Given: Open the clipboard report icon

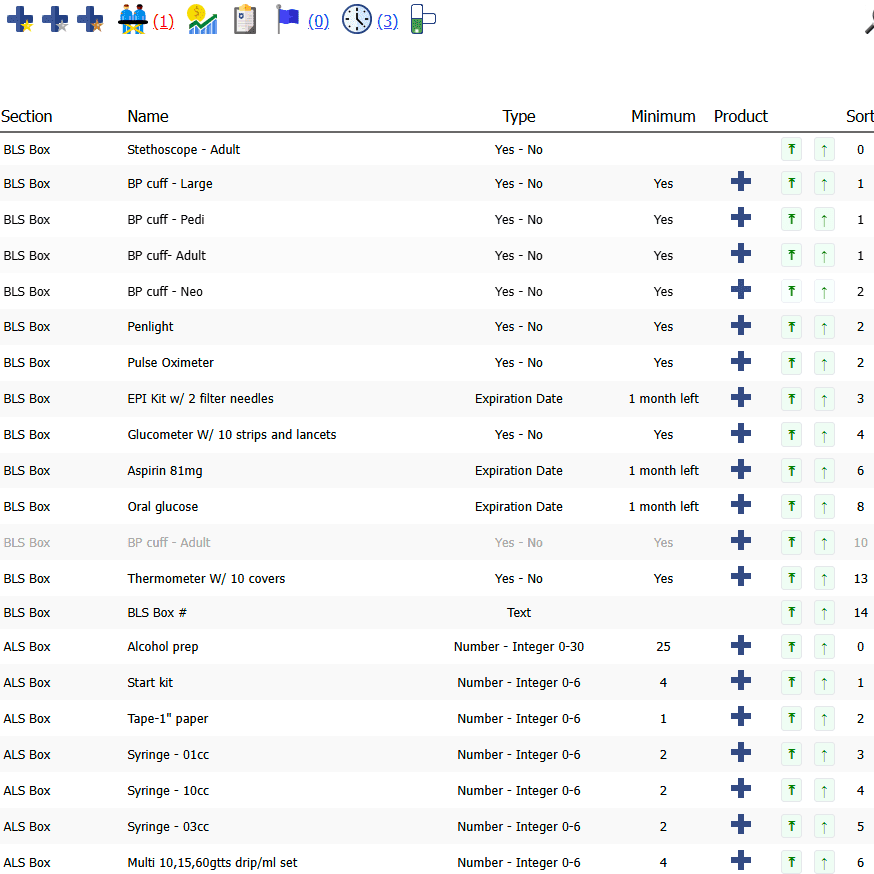Looking at the screenshot, I should 245,20.
